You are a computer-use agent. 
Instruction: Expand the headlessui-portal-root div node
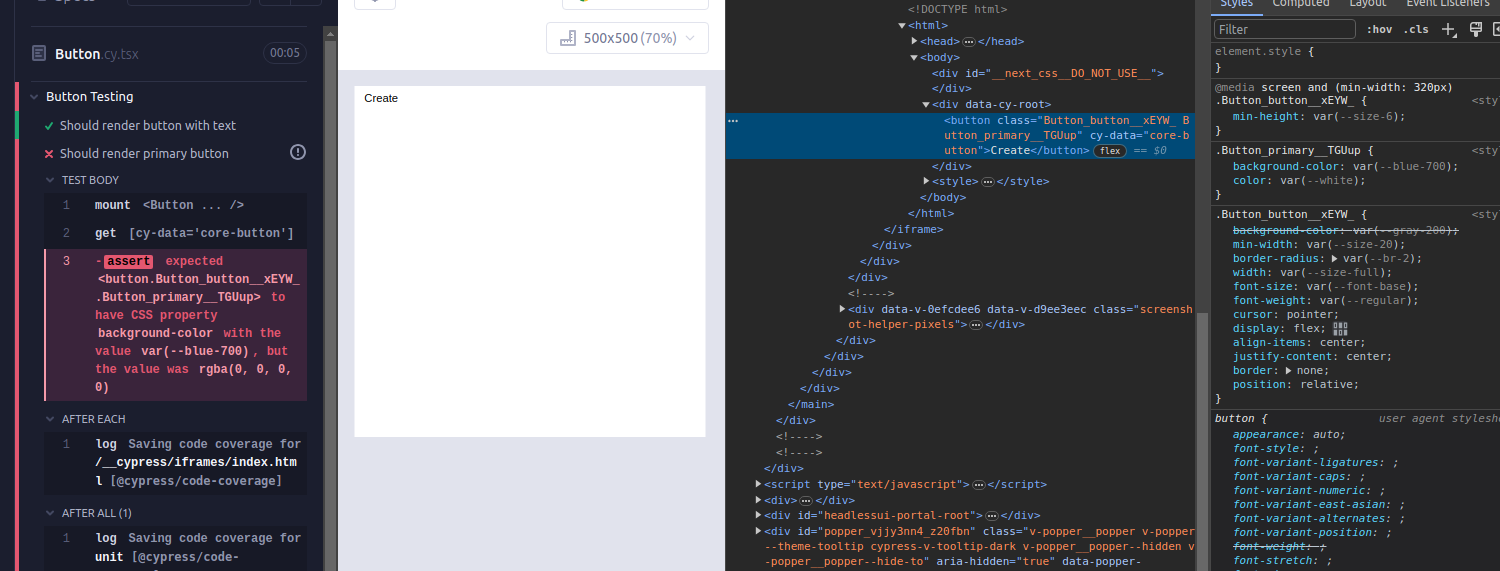click(x=758, y=516)
